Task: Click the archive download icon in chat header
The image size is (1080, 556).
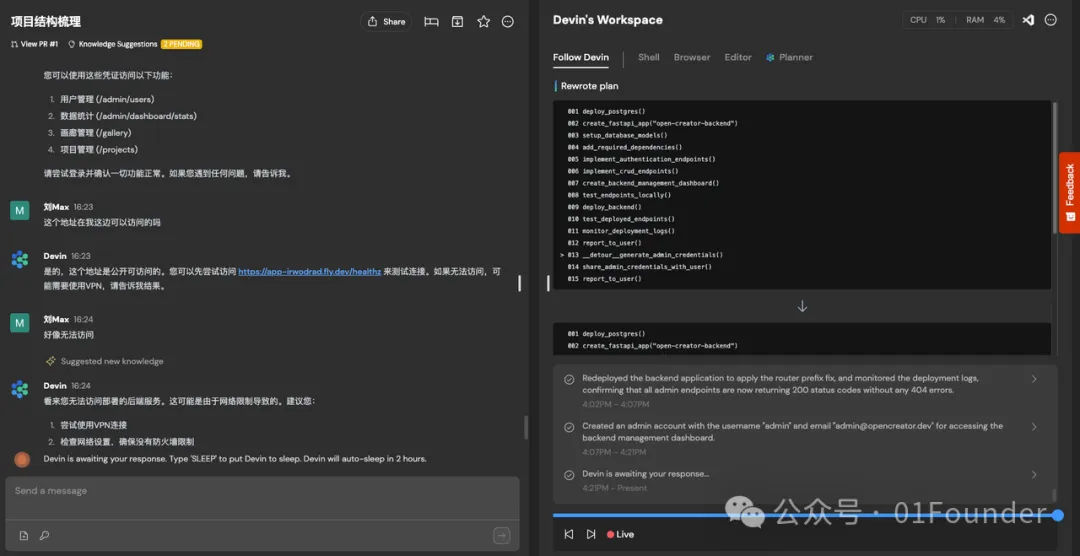Action: (x=457, y=21)
